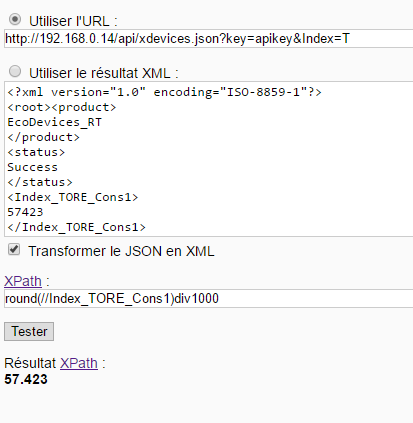Click the closing </Index_TORE_Cons1> tag line
413x423 pixels.
click(76, 227)
